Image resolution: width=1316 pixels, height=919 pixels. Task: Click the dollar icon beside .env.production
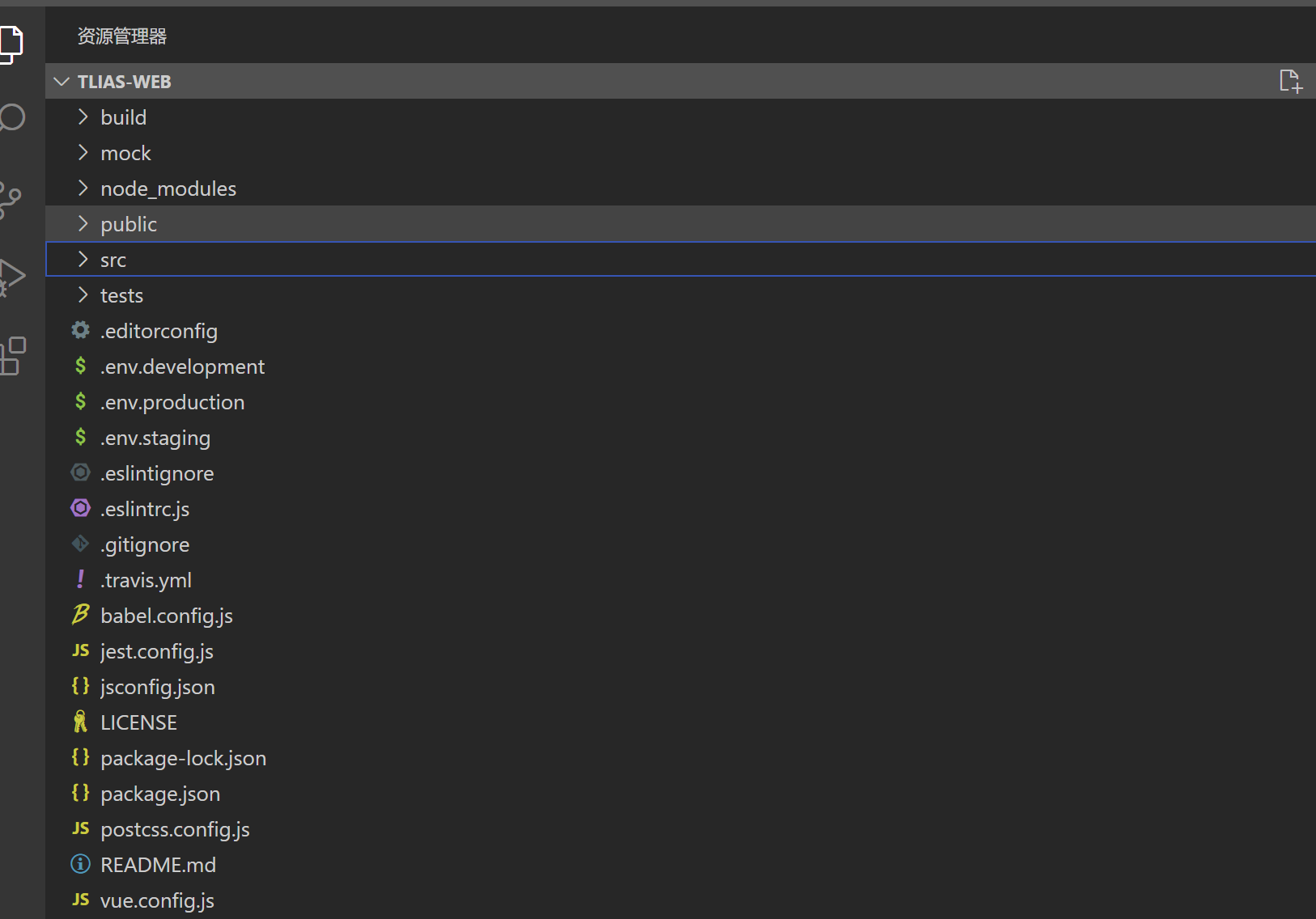point(80,401)
